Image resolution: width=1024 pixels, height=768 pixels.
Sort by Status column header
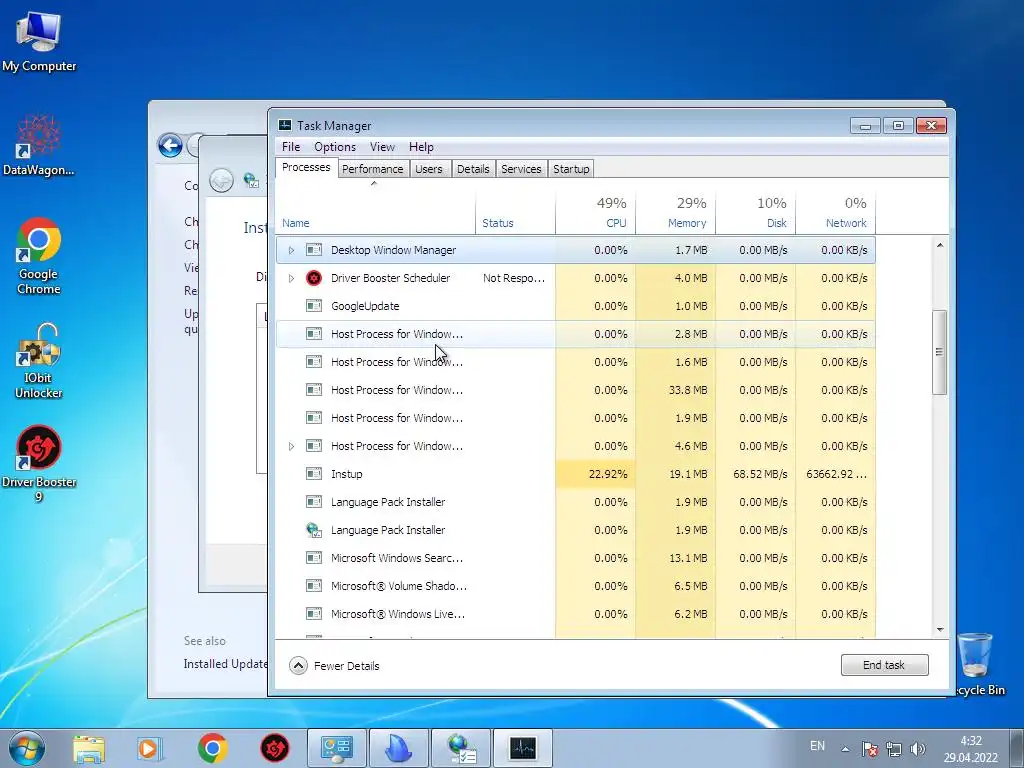coord(515,212)
